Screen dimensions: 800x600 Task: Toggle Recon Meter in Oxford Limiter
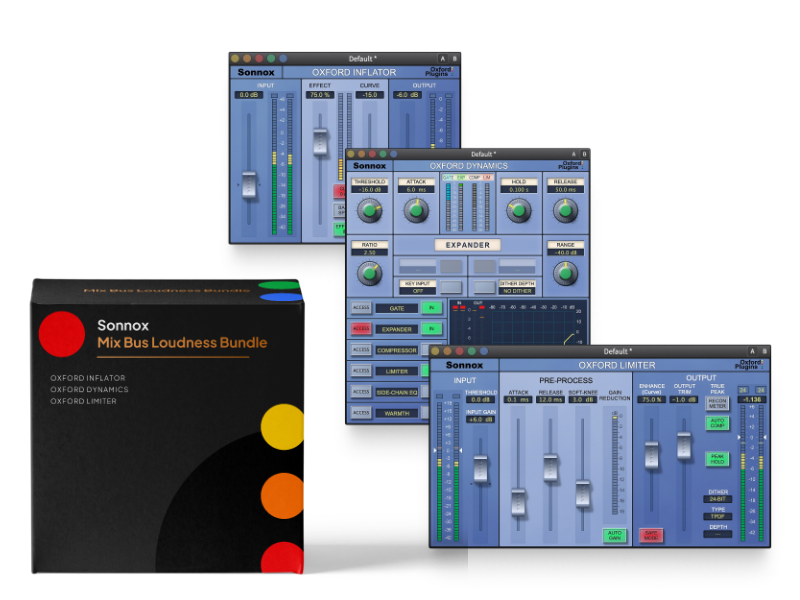click(717, 404)
